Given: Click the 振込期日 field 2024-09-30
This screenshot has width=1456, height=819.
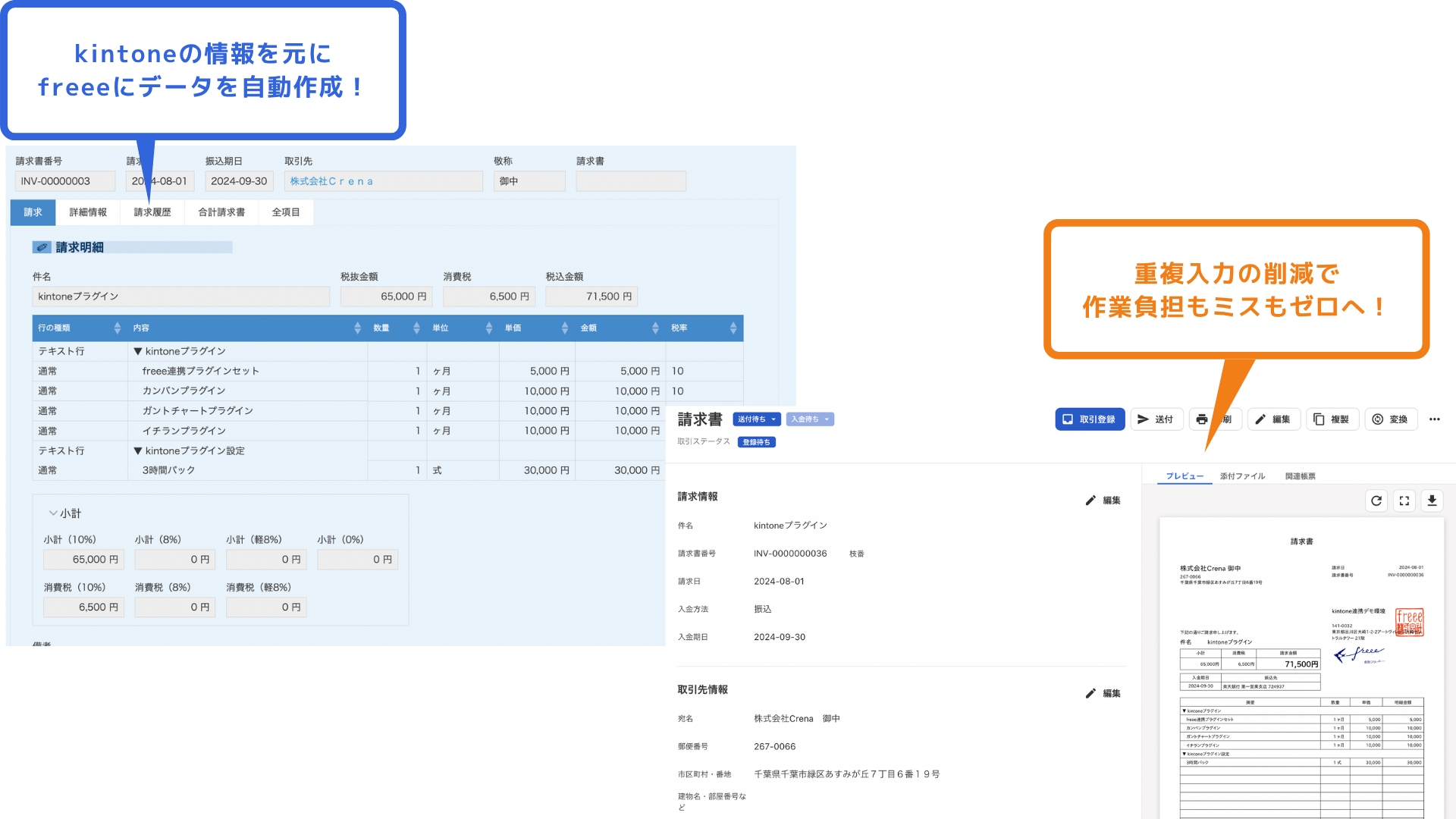Looking at the screenshot, I should point(239,181).
